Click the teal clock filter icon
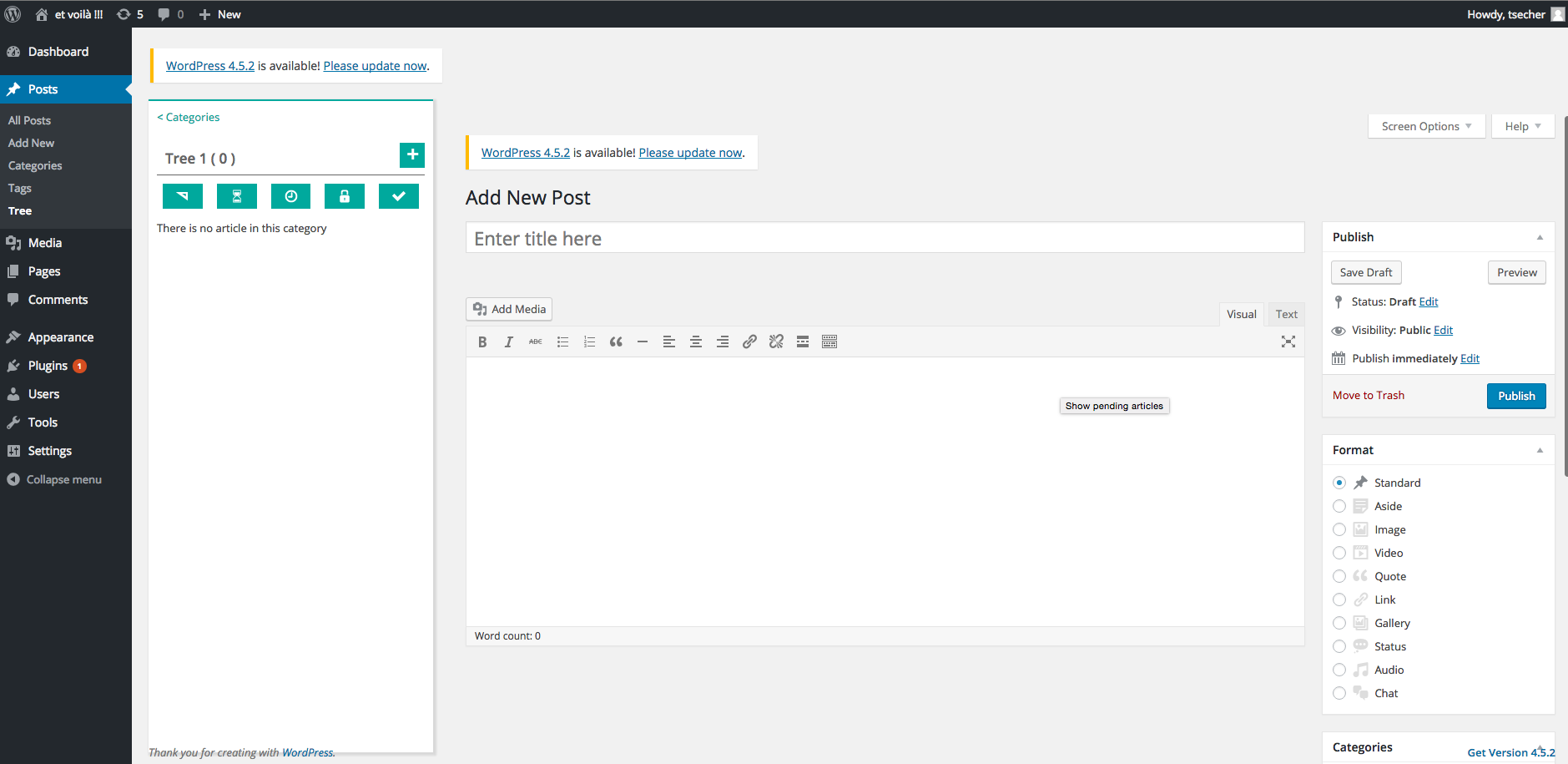The image size is (1568, 764). pos(291,196)
